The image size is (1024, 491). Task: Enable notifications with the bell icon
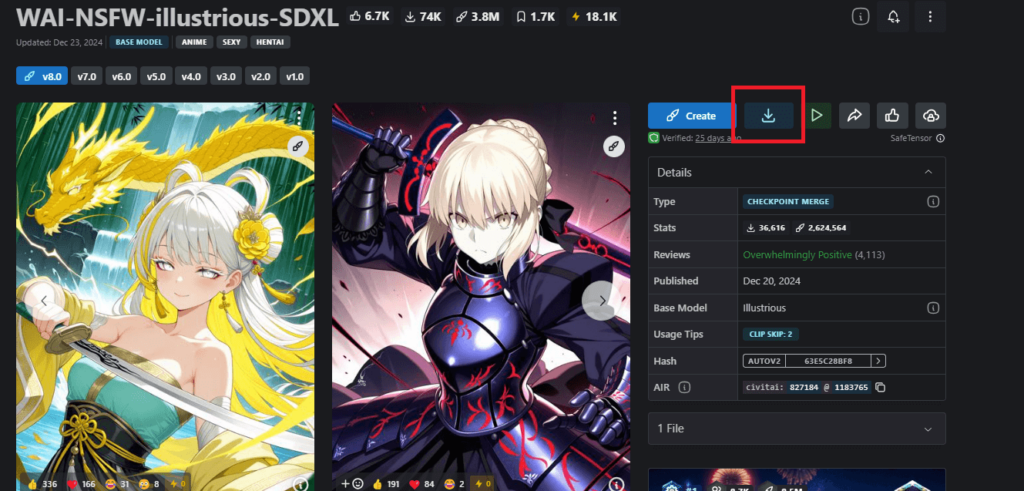coord(893,17)
